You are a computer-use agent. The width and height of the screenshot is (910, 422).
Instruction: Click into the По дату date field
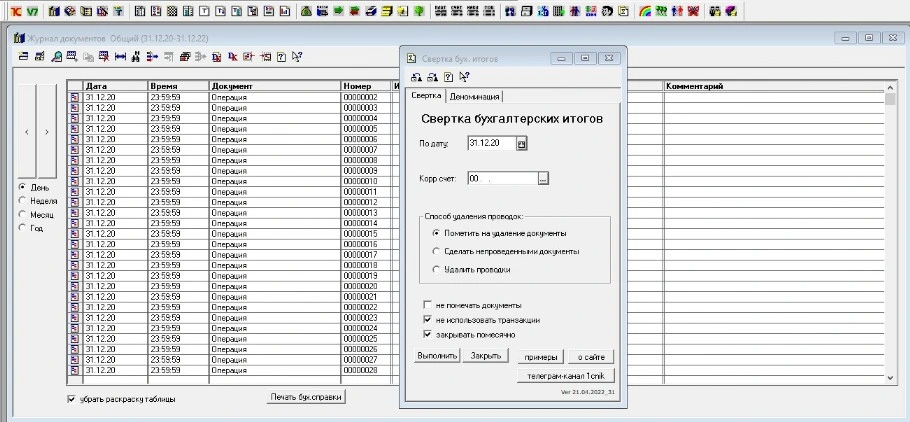[490, 144]
